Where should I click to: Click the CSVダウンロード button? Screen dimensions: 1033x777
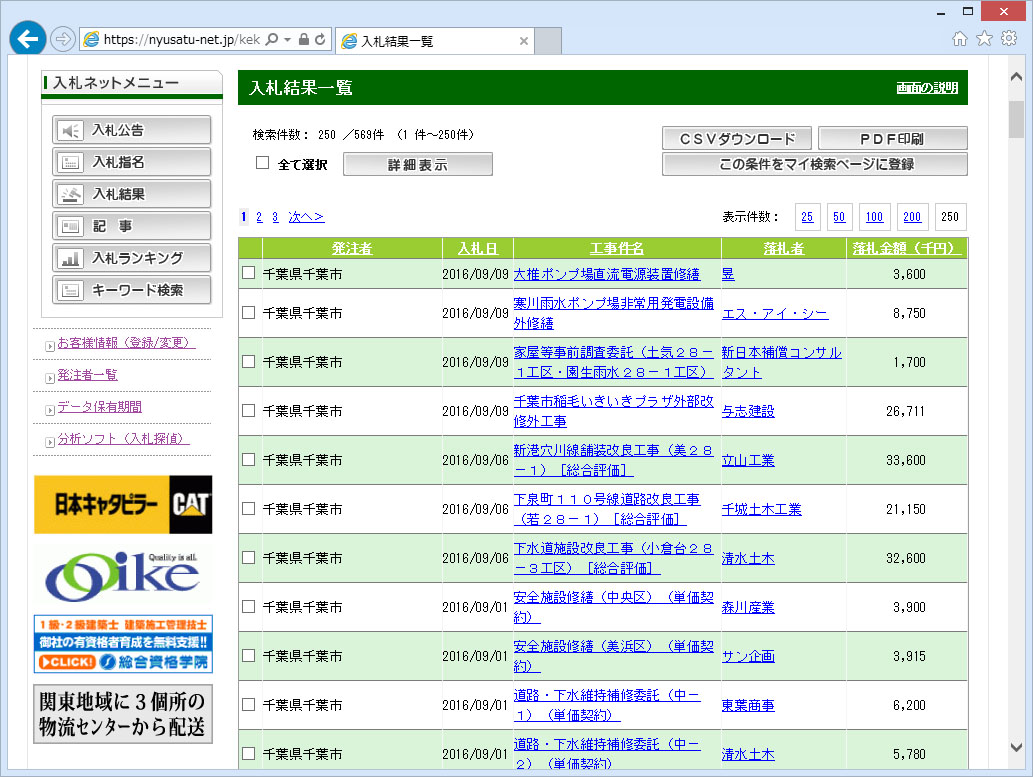click(737, 138)
